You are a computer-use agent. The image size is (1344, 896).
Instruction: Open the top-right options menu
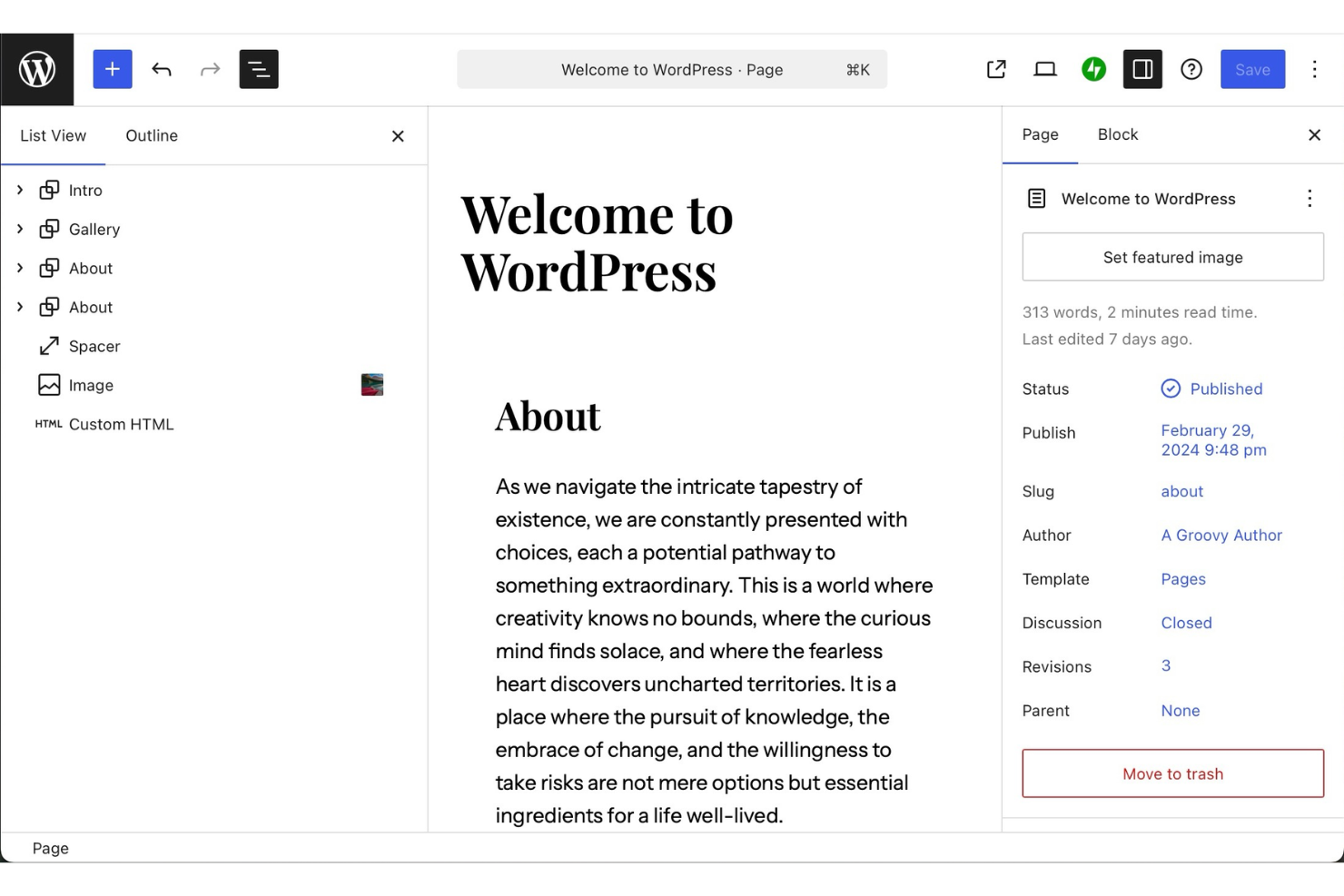1314,69
